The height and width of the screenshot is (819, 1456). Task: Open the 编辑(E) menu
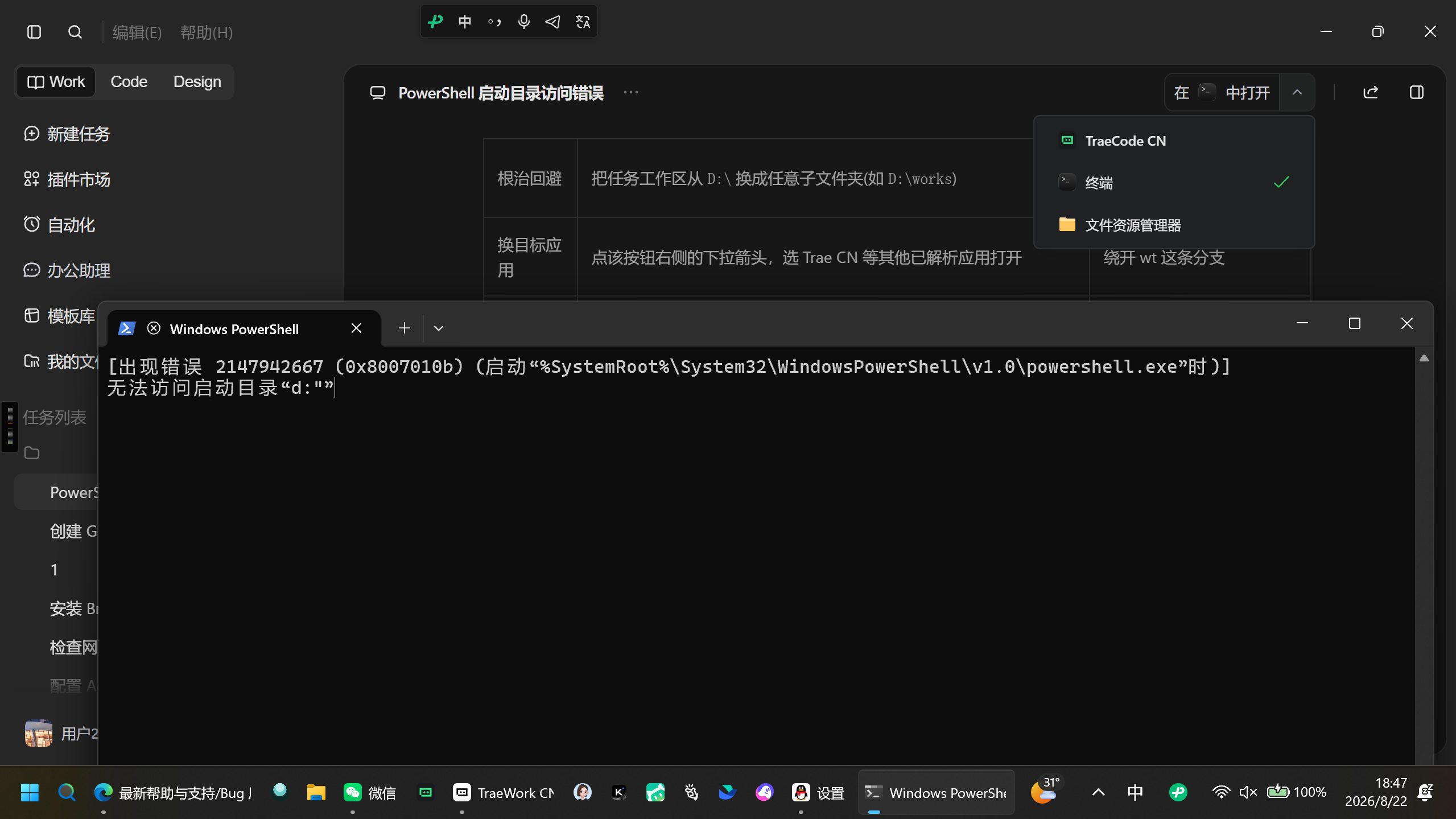(137, 32)
